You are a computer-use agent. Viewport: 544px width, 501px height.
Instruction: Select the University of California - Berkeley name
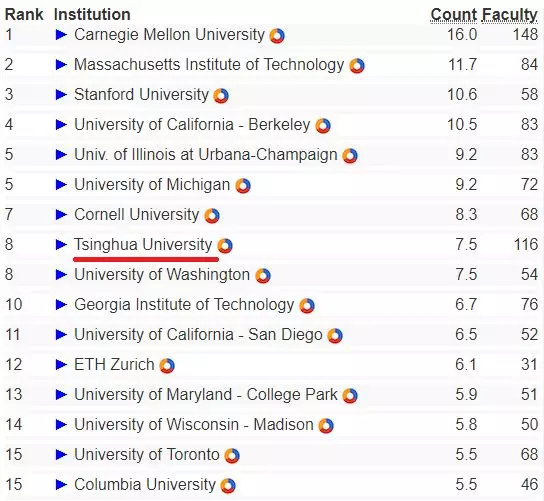click(x=192, y=125)
